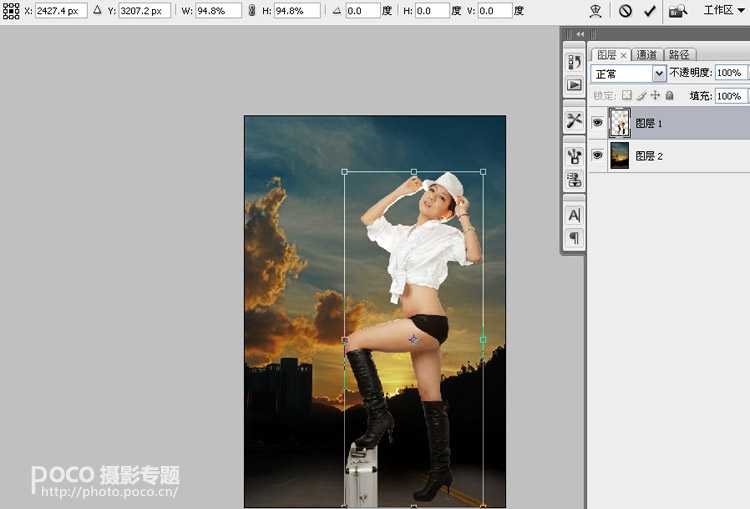This screenshot has width=750, height=509.
Task: Click the opacity (不透明度) value field
Action: click(x=729, y=73)
